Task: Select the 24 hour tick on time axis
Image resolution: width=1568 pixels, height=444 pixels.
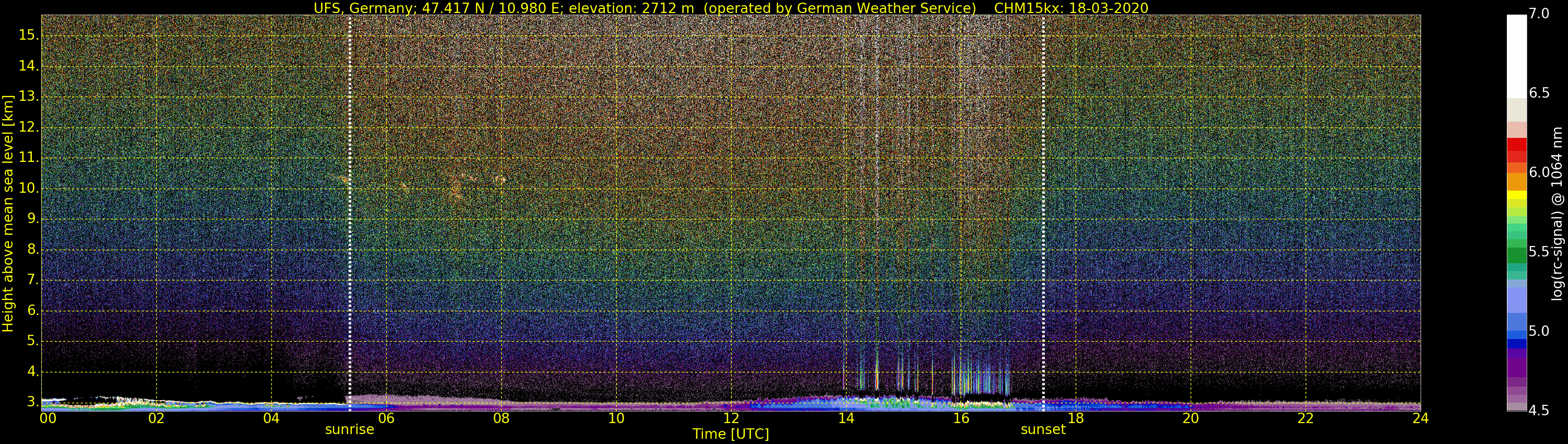Action: (1420, 418)
